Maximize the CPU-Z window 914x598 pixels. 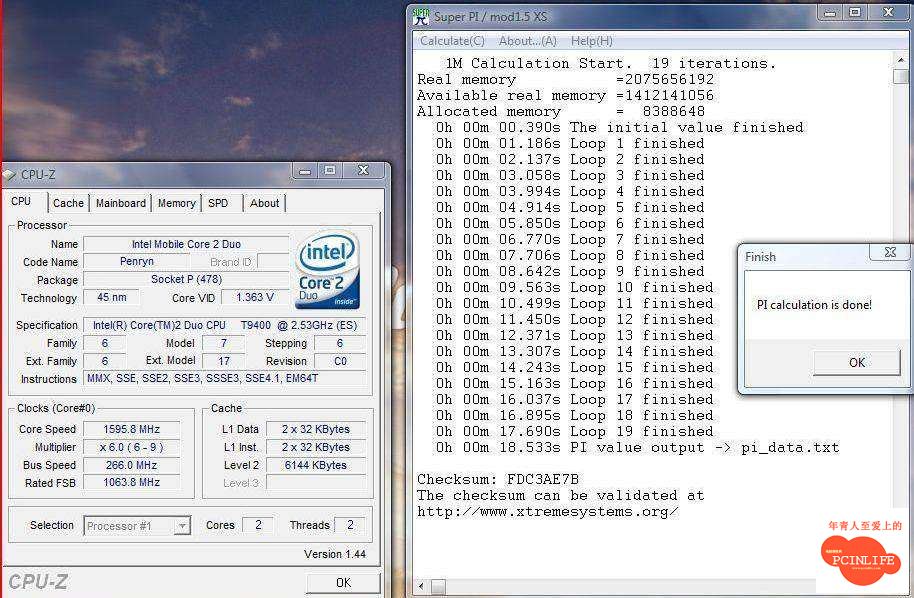[x=330, y=171]
